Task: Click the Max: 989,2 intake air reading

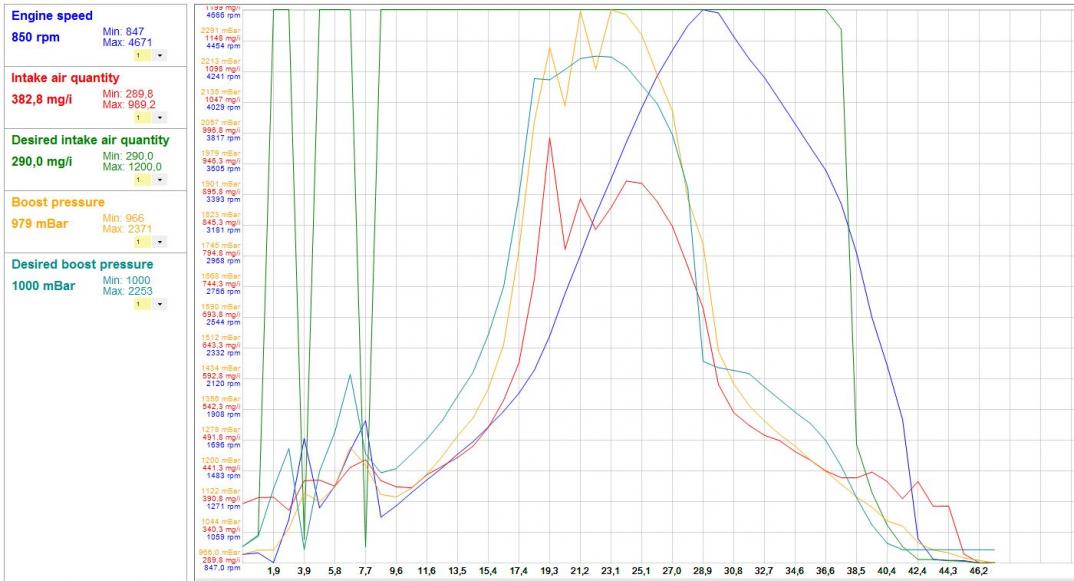Action: tap(129, 105)
